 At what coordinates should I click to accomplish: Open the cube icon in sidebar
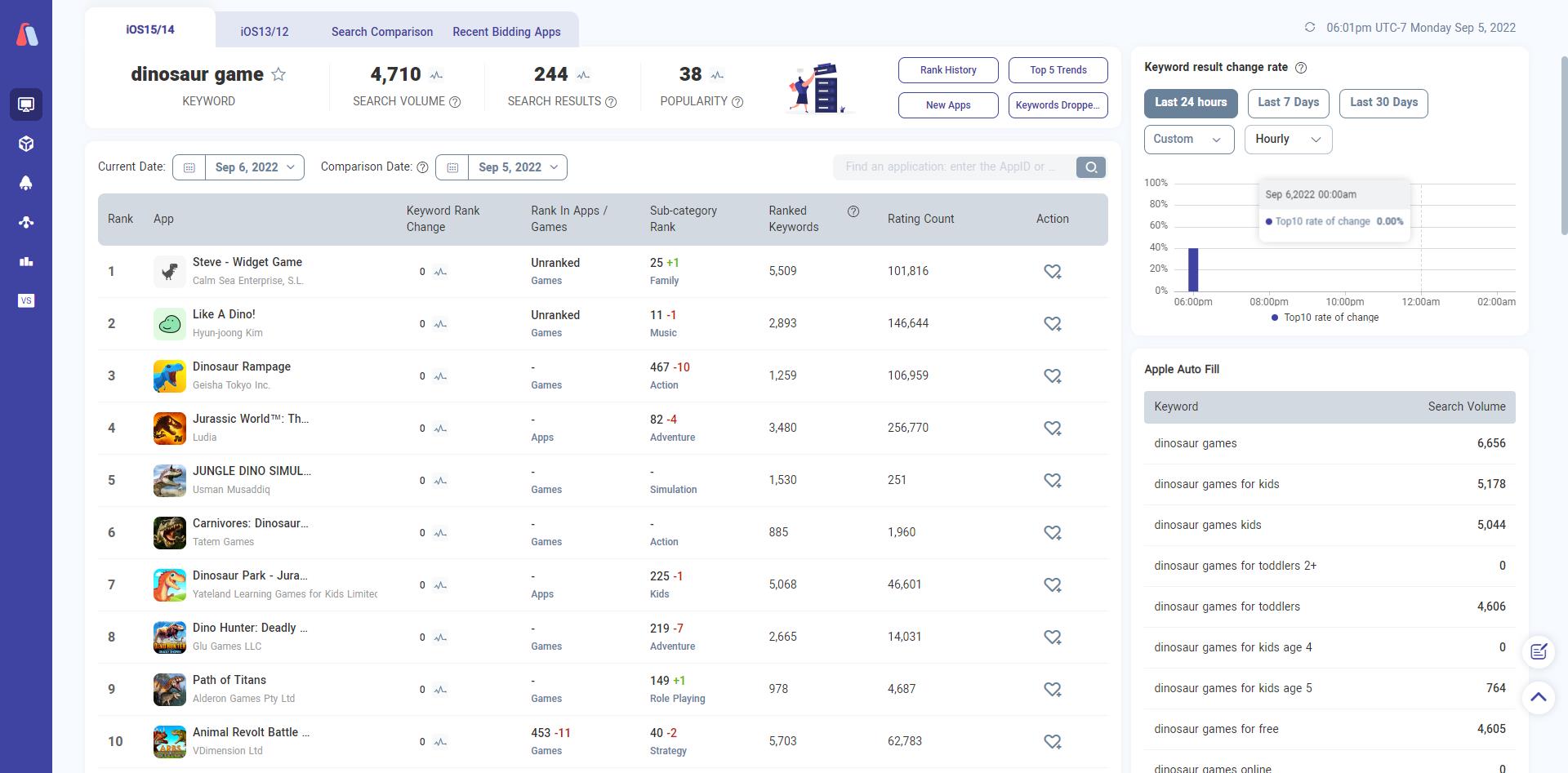tap(26, 144)
